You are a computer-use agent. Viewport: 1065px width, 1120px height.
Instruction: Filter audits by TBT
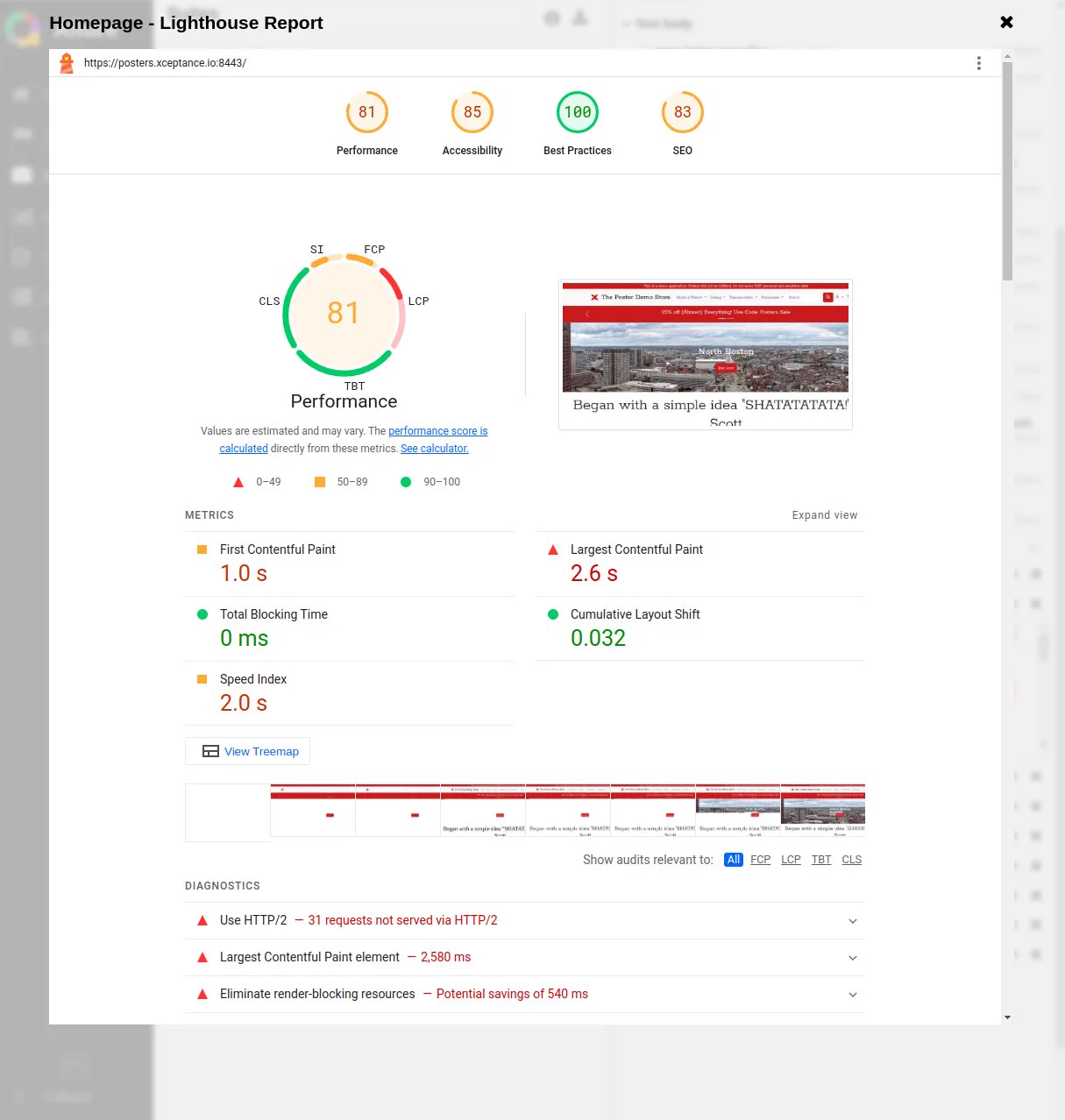pos(821,860)
